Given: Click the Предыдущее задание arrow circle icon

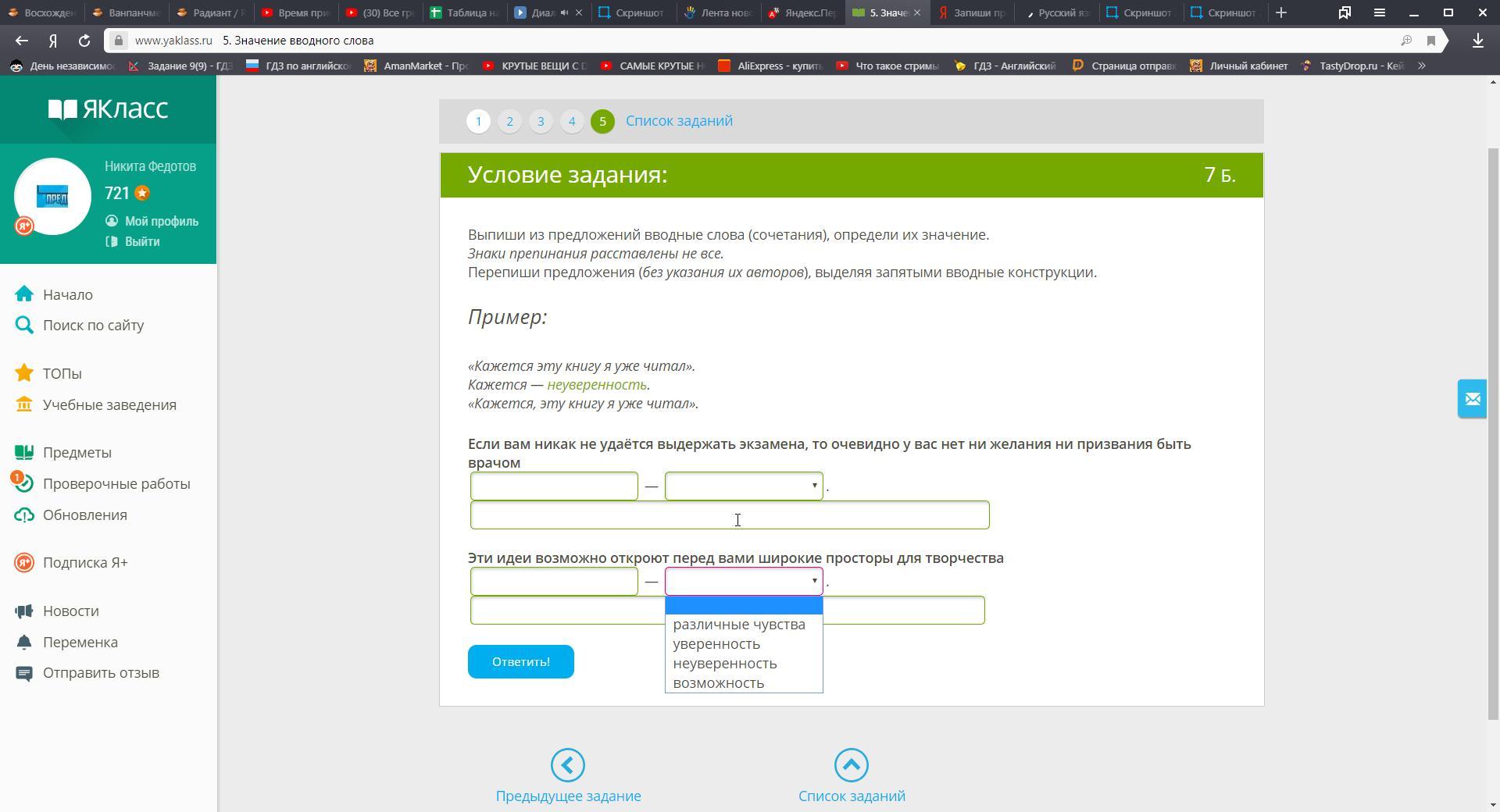Looking at the screenshot, I should coord(568,765).
